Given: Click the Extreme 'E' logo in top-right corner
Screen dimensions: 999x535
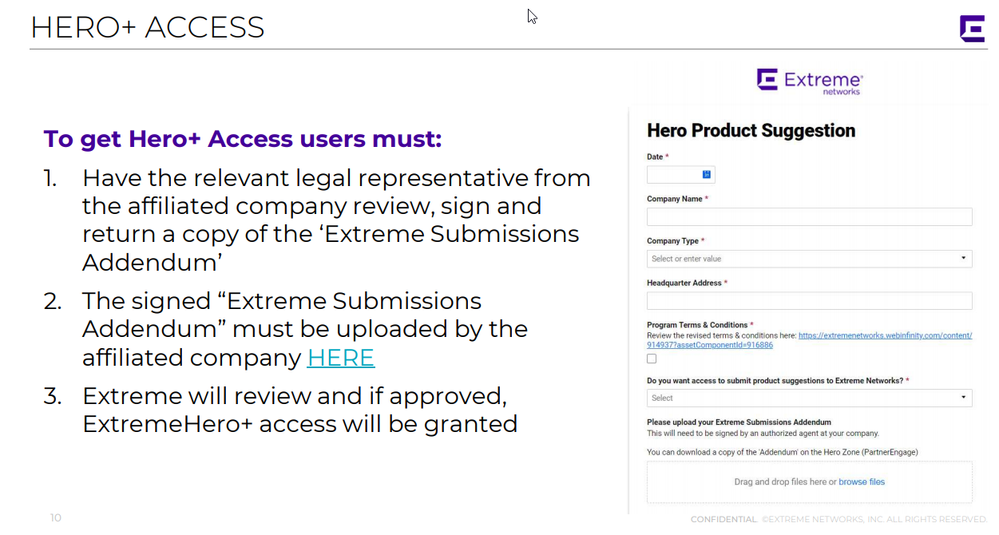Looking at the screenshot, I should click(972, 28).
